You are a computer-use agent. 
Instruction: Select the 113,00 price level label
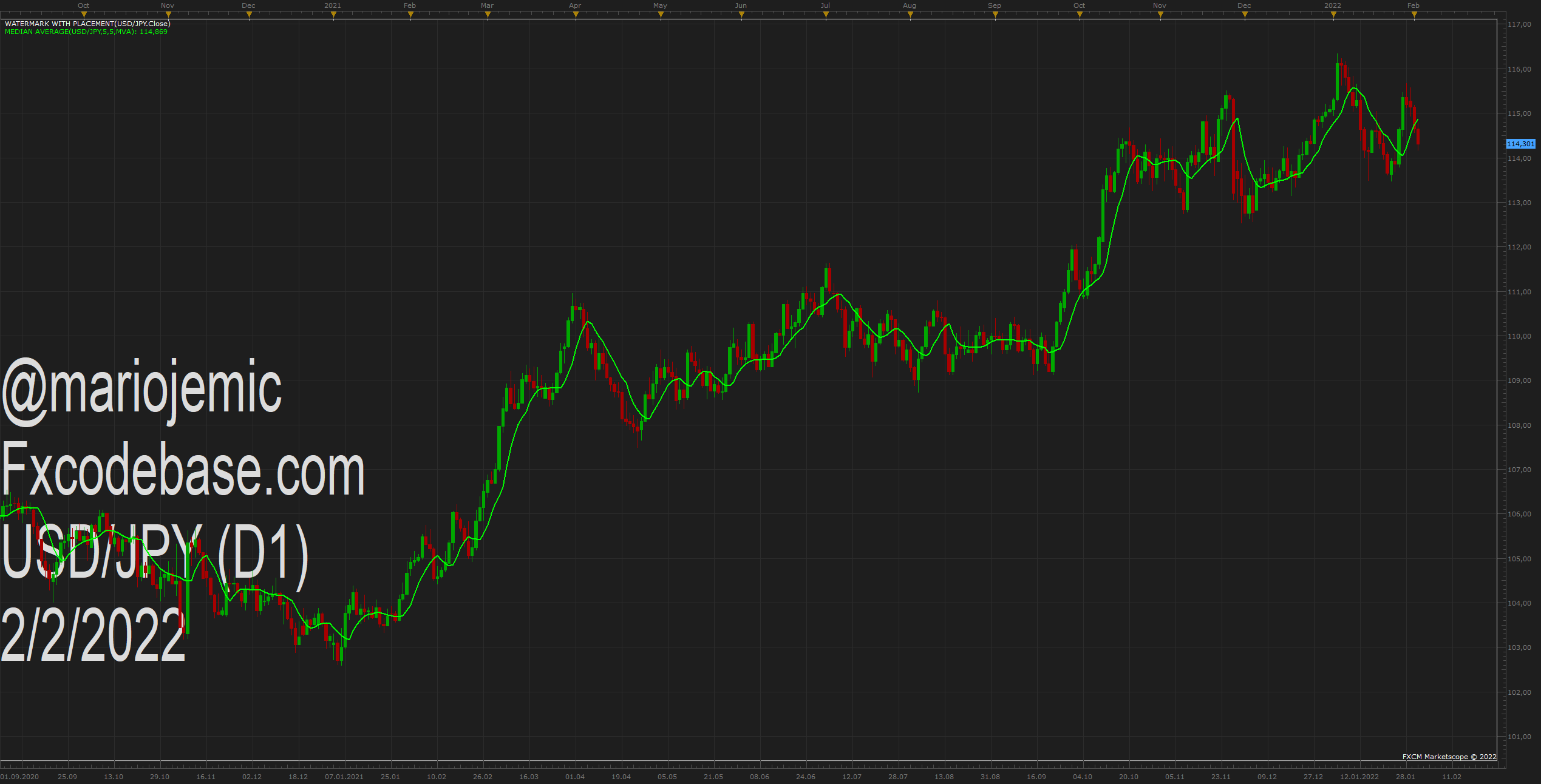[1519, 203]
